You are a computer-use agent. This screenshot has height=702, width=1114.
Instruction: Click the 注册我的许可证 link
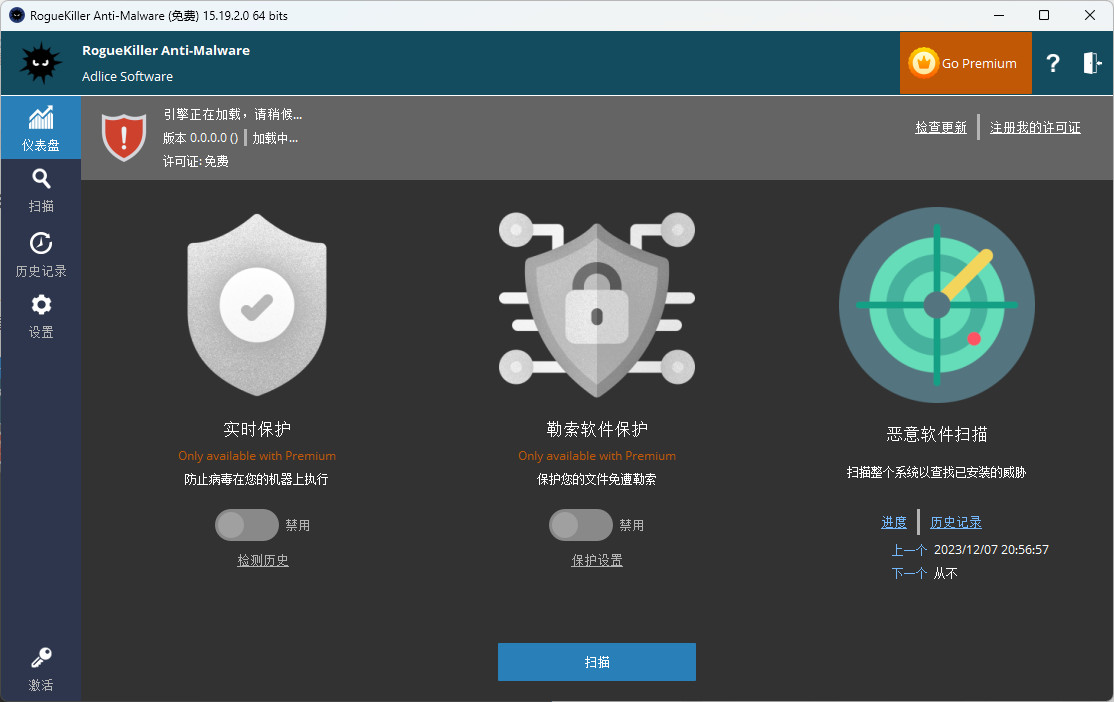1035,127
